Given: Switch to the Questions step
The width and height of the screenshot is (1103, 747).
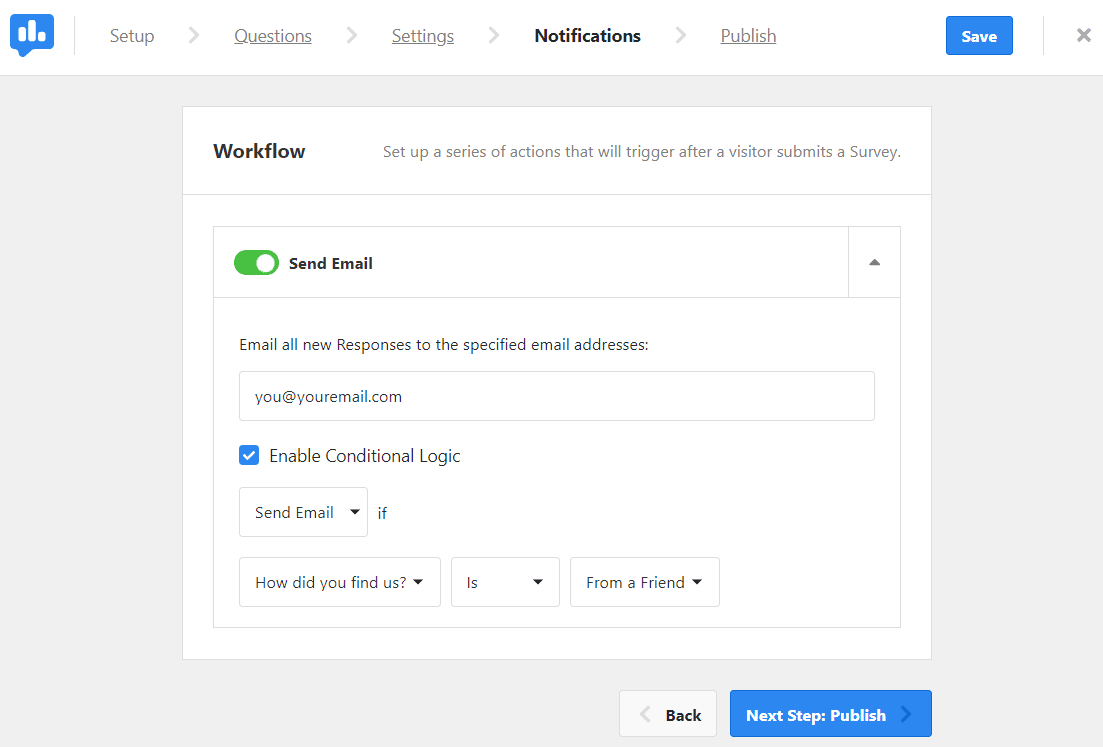Looking at the screenshot, I should (272, 35).
